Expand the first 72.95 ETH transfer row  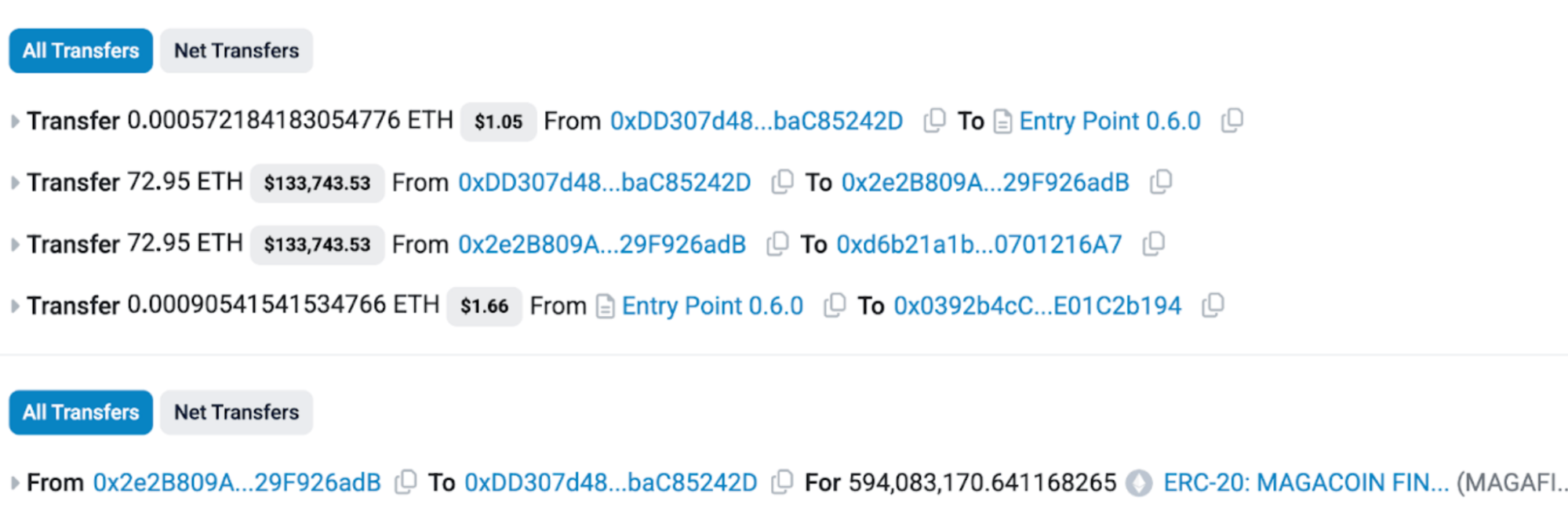[x=15, y=183]
